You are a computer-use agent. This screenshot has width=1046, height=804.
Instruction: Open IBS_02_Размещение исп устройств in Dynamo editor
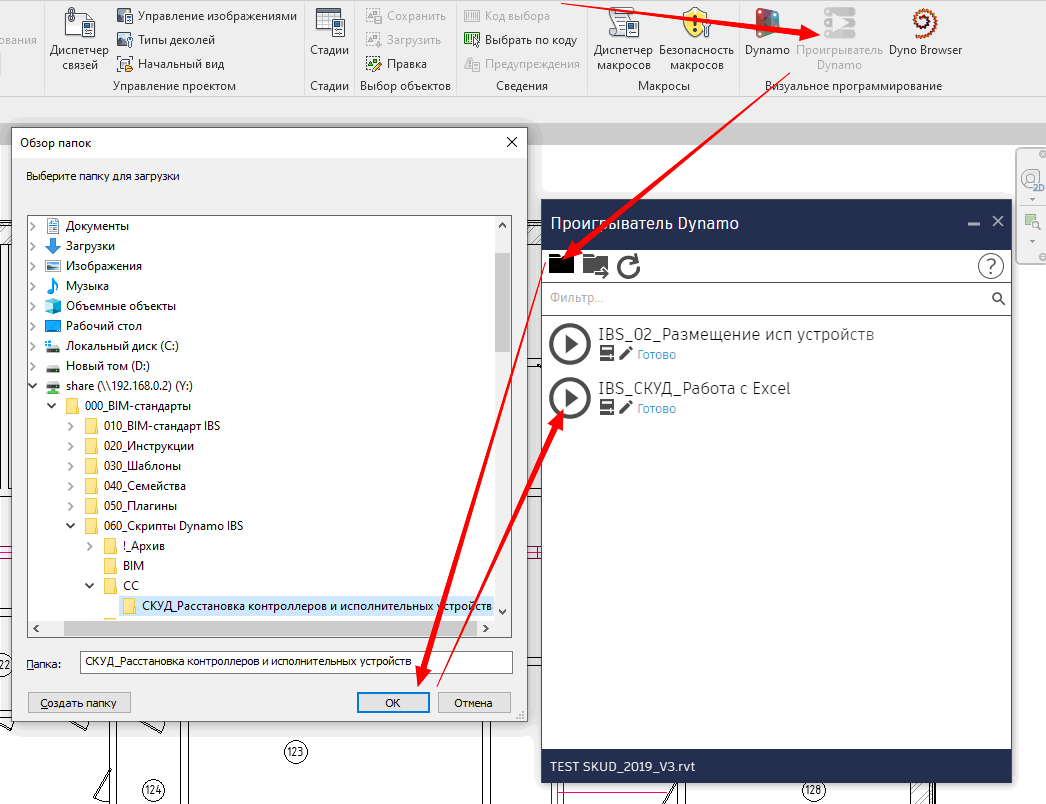point(625,354)
